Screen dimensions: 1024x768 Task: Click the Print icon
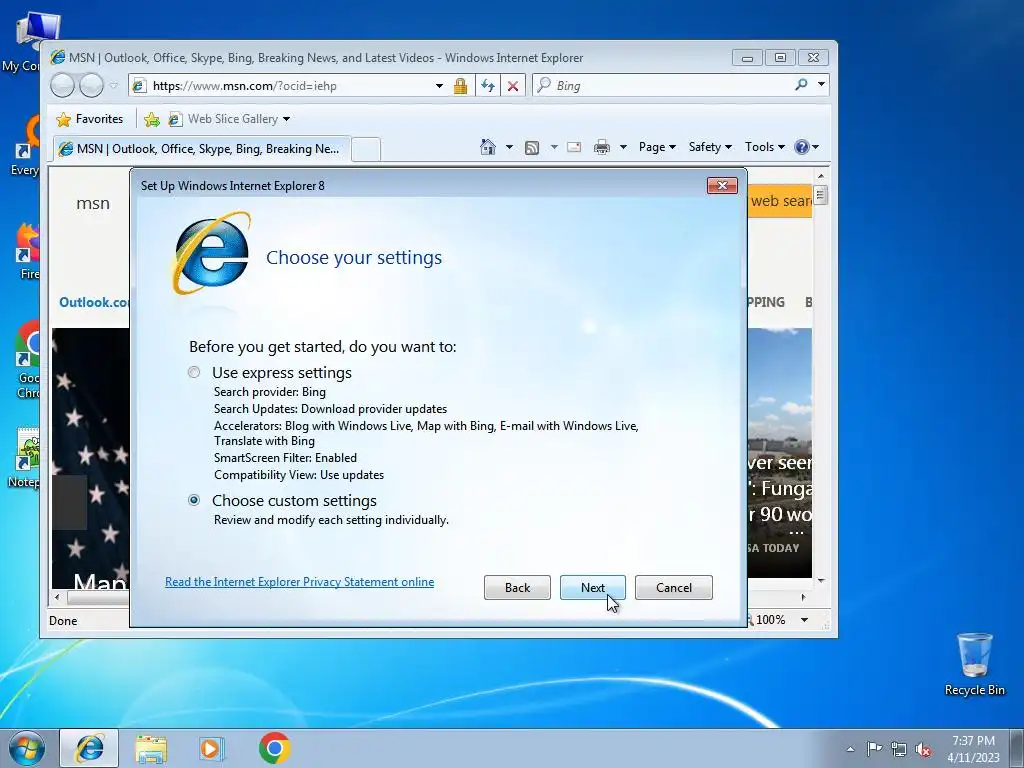tap(601, 147)
